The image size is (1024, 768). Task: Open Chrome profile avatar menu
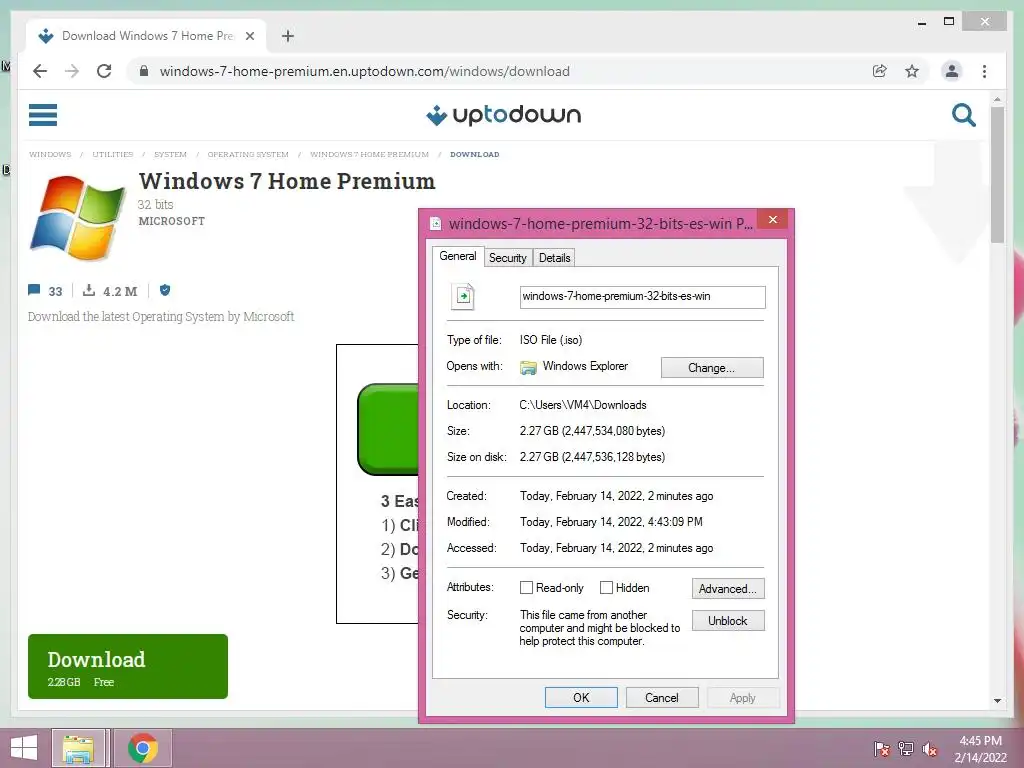[952, 71]
